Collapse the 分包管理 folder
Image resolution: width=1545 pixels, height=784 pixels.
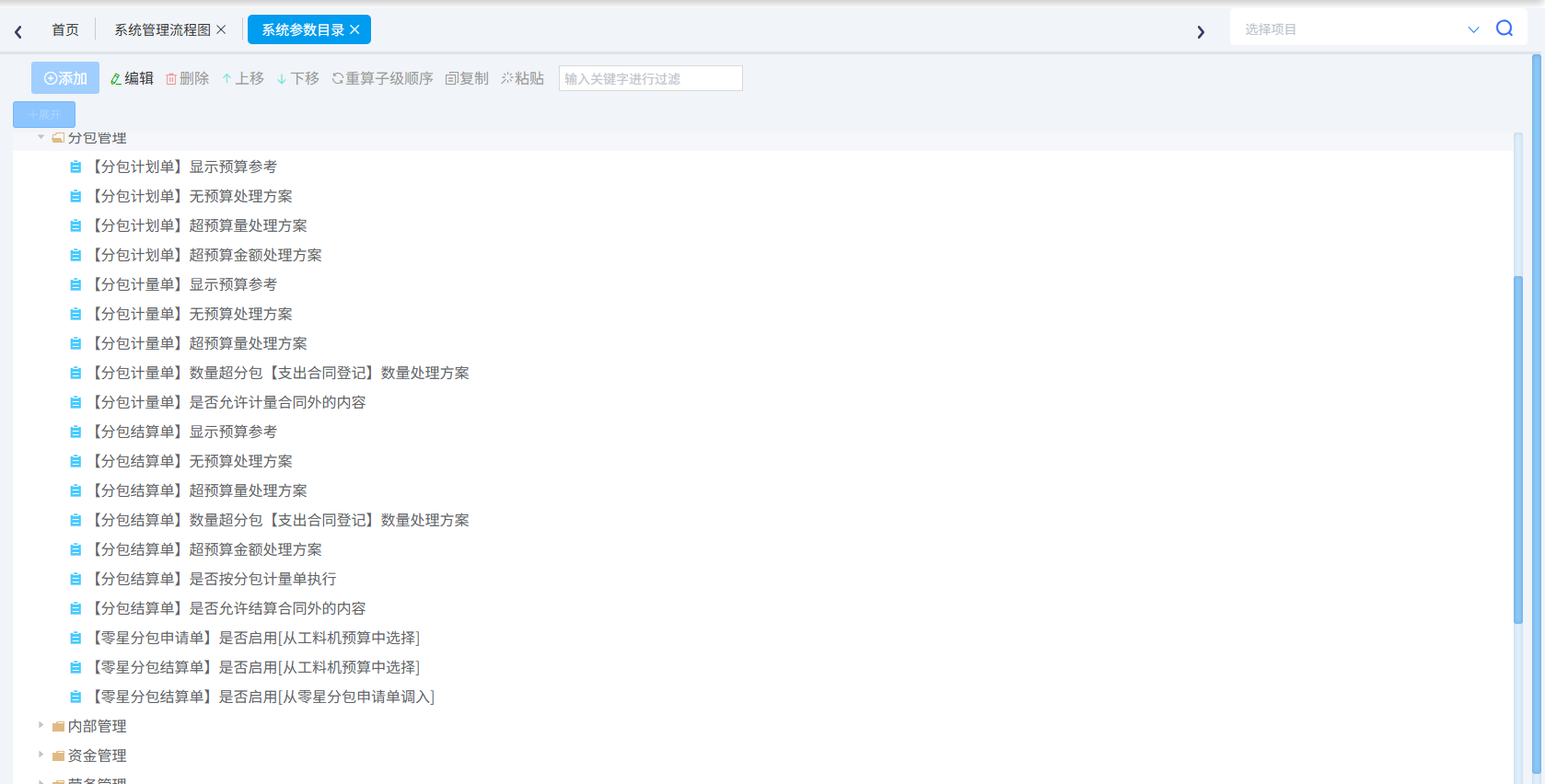point(41,137)
